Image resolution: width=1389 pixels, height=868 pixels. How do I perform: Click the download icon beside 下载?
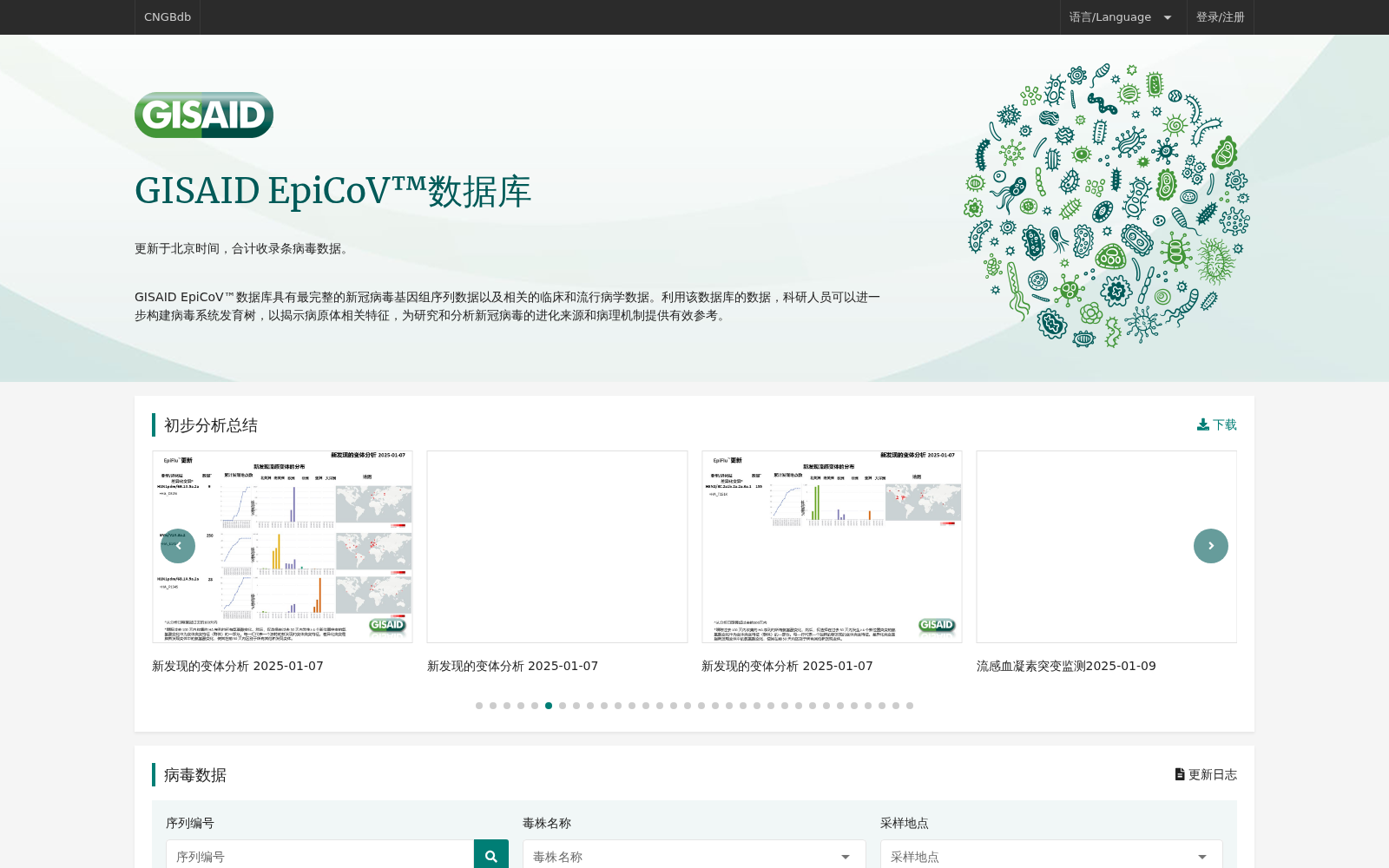click(1202, 424)
